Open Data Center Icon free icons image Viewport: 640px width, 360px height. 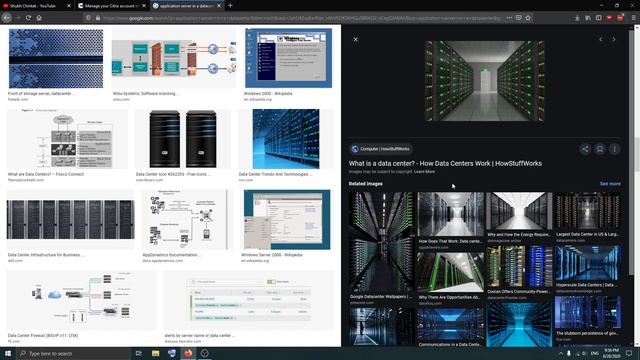183,139
